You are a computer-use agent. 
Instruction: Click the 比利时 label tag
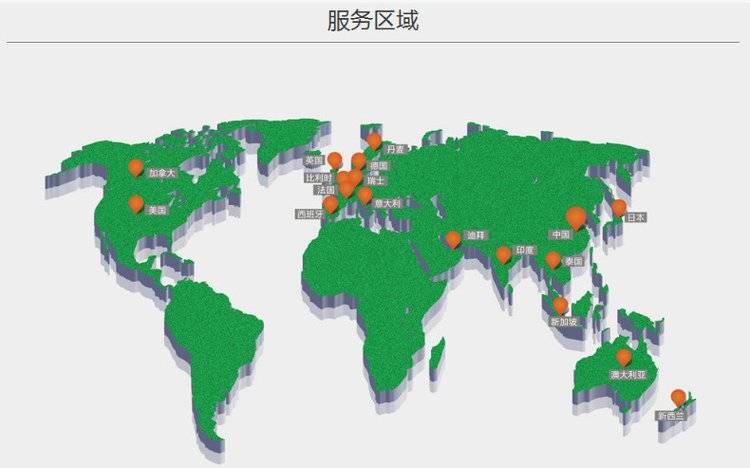(318, 178)
